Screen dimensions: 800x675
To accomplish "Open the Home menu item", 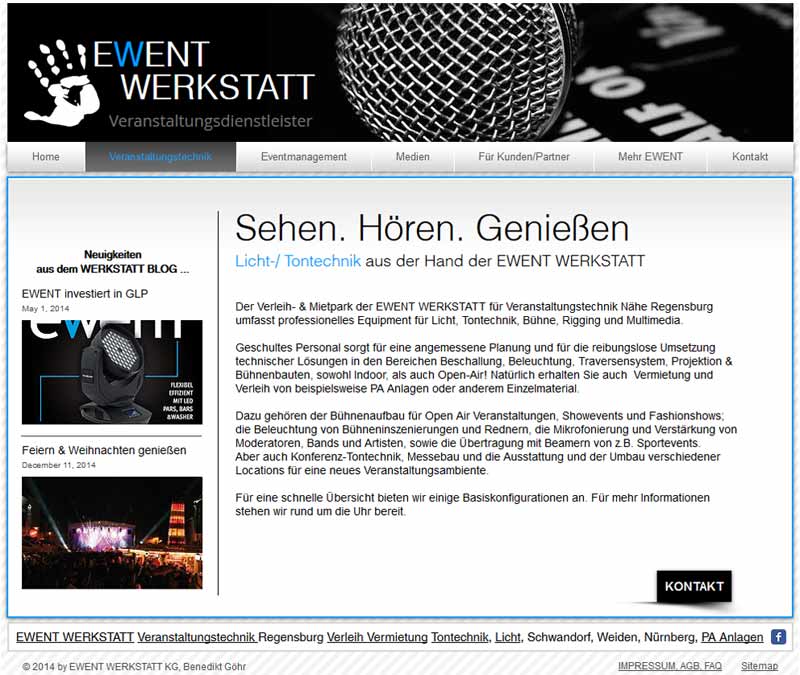I will click(x=46, y=157).
